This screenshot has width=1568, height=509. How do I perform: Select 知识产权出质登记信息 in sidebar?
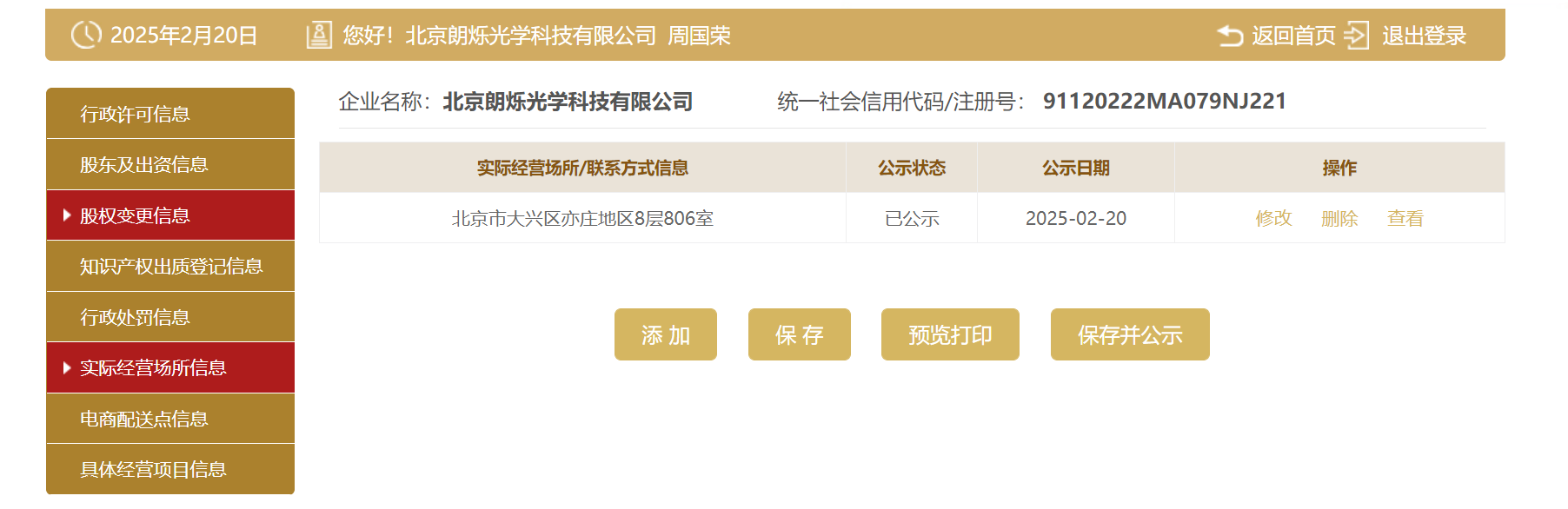pos(170,267)
